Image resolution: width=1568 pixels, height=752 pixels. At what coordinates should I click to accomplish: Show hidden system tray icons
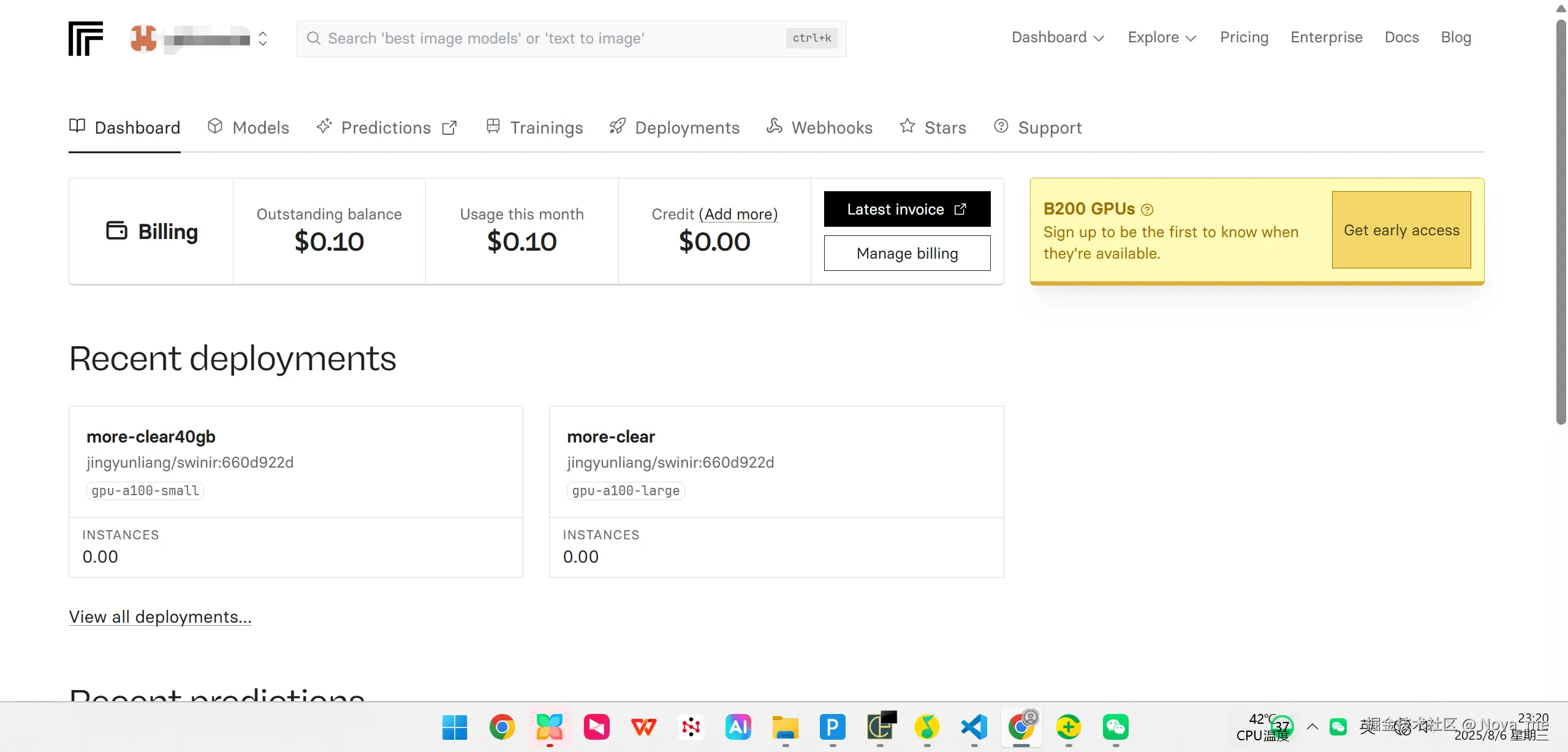tap(1312, 727)
